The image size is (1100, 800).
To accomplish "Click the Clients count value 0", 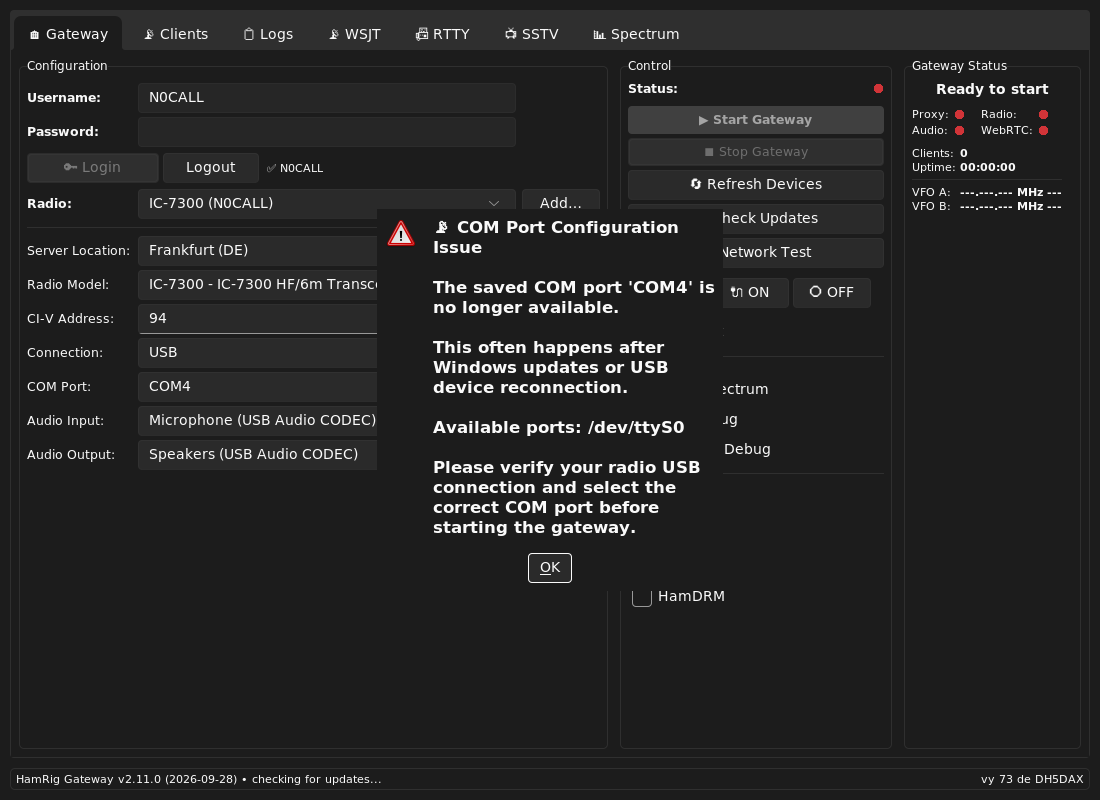I will point(964,153).
